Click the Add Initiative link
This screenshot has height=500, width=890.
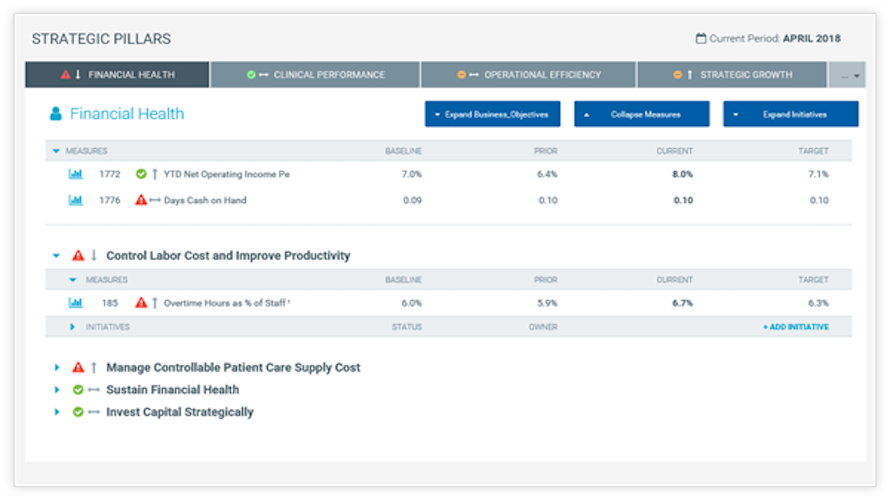tap(795, 327)
